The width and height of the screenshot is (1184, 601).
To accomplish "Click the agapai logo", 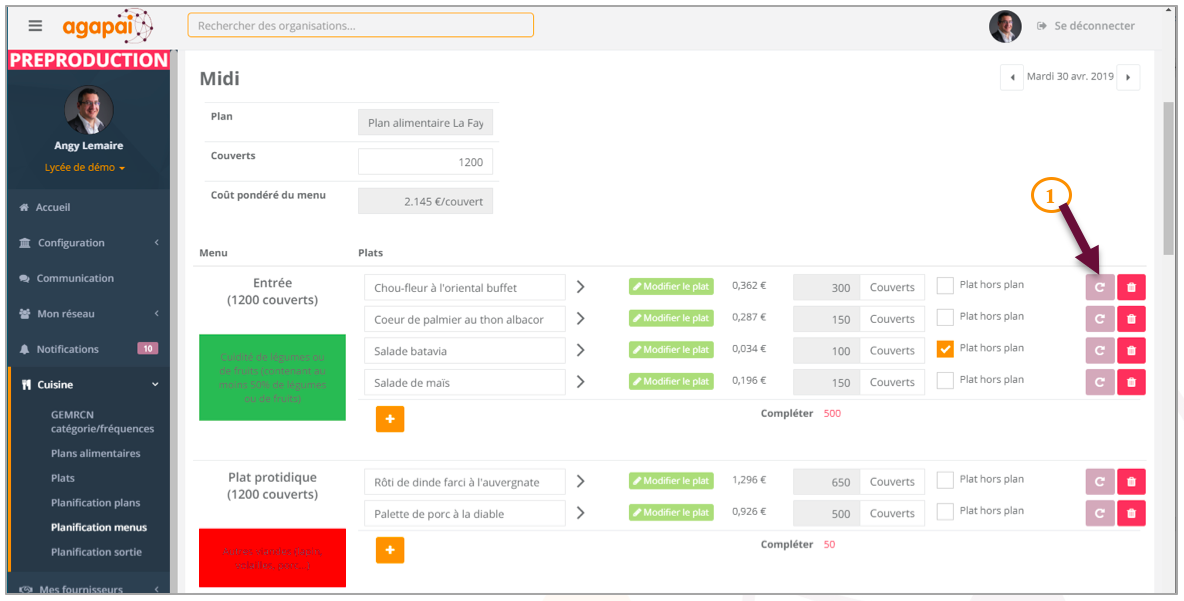I will click(x=108, y=26).
